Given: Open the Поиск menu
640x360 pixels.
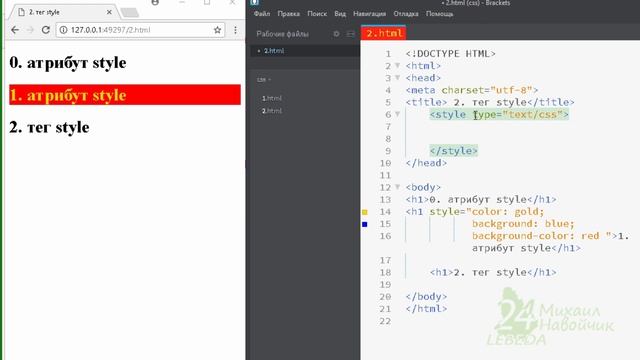Looking at the screenshot, I should [x=317, y=14].
